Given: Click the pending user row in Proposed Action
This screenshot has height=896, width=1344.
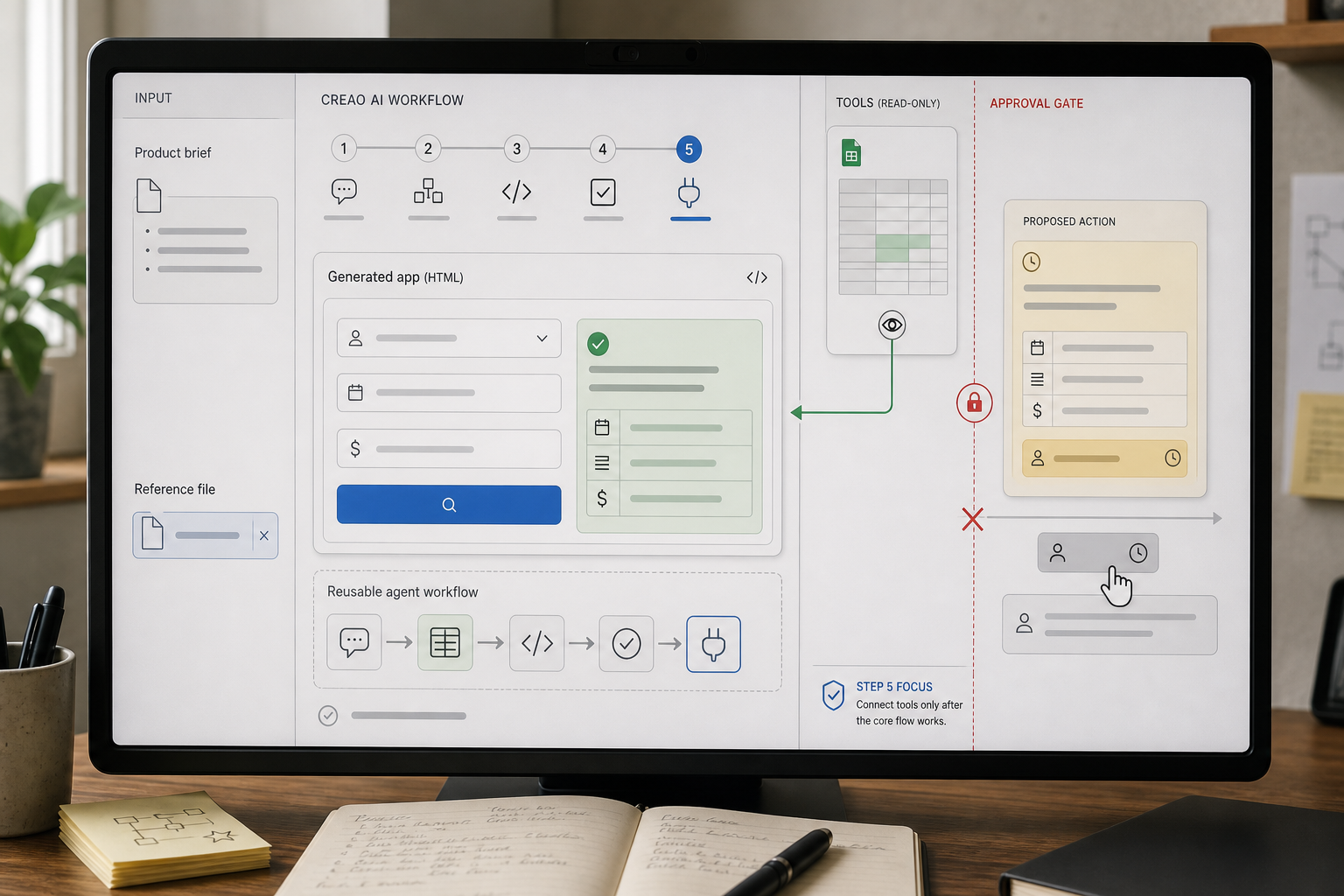Looking at the screenshot, I should coord(1105,458).
